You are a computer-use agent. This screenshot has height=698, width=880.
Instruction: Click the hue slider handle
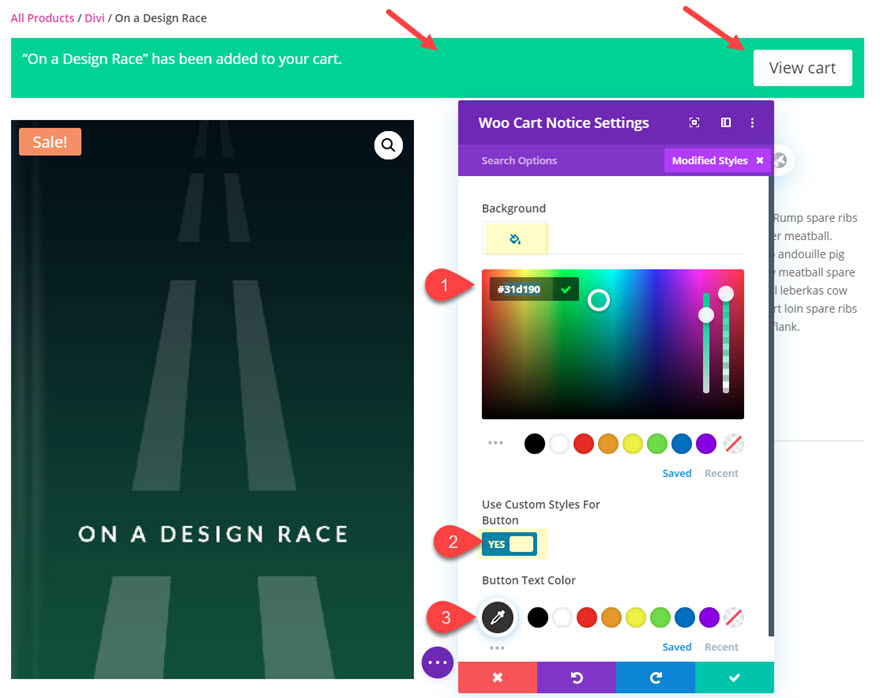(x=706, y=315)
